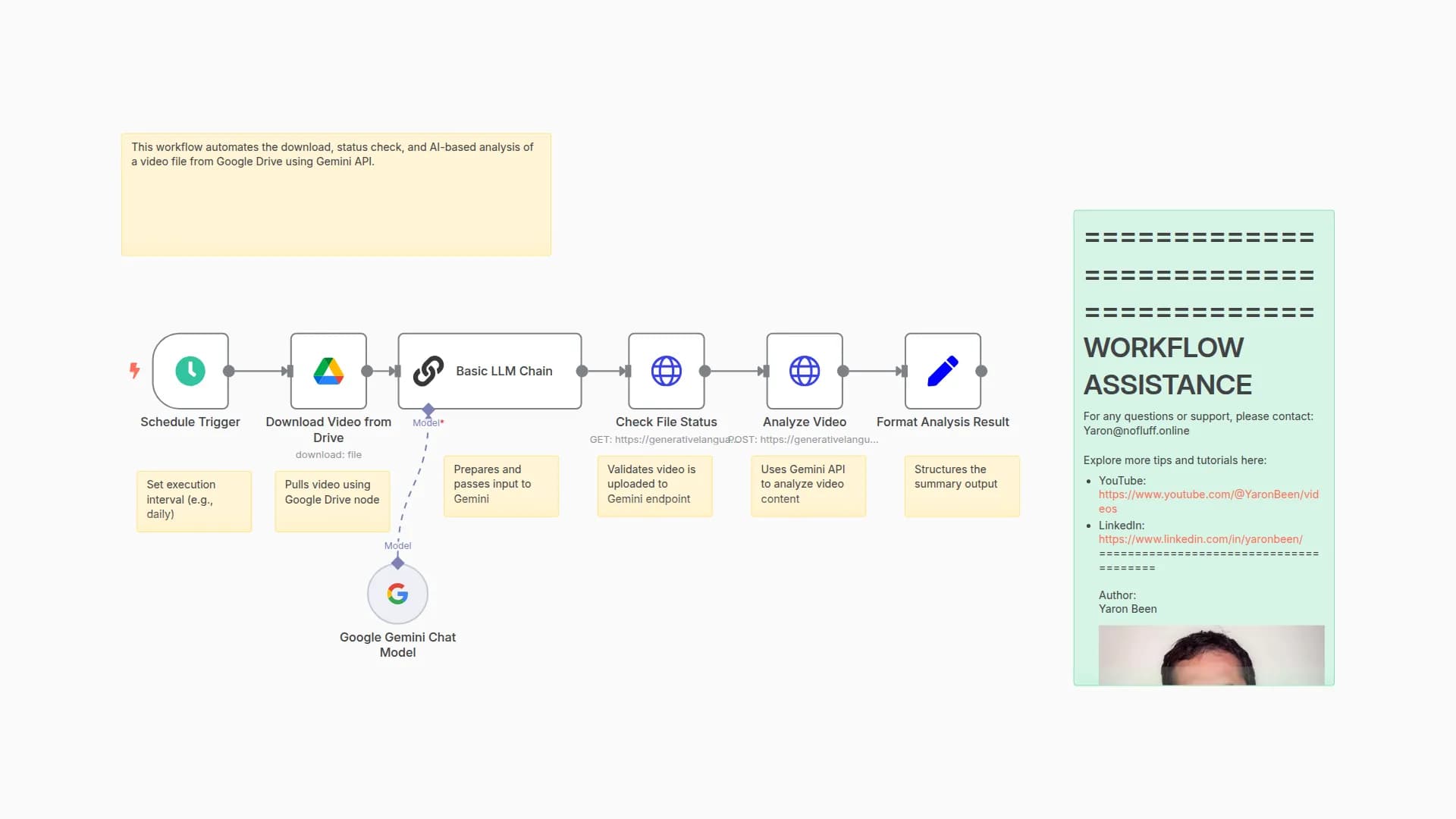Click the Google Gemini Chat Model icon

click(397, 593)
